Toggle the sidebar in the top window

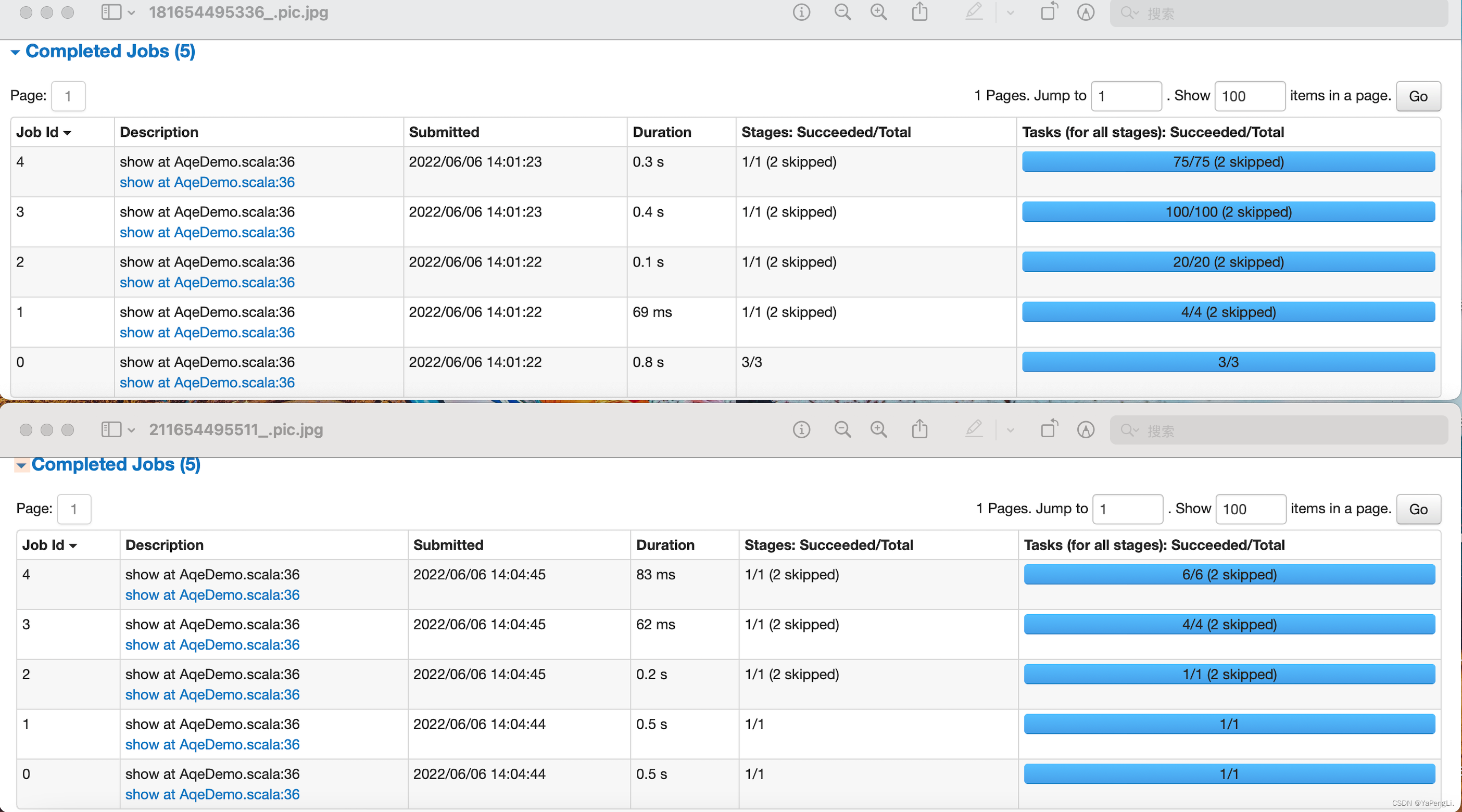tap(112, 12)
